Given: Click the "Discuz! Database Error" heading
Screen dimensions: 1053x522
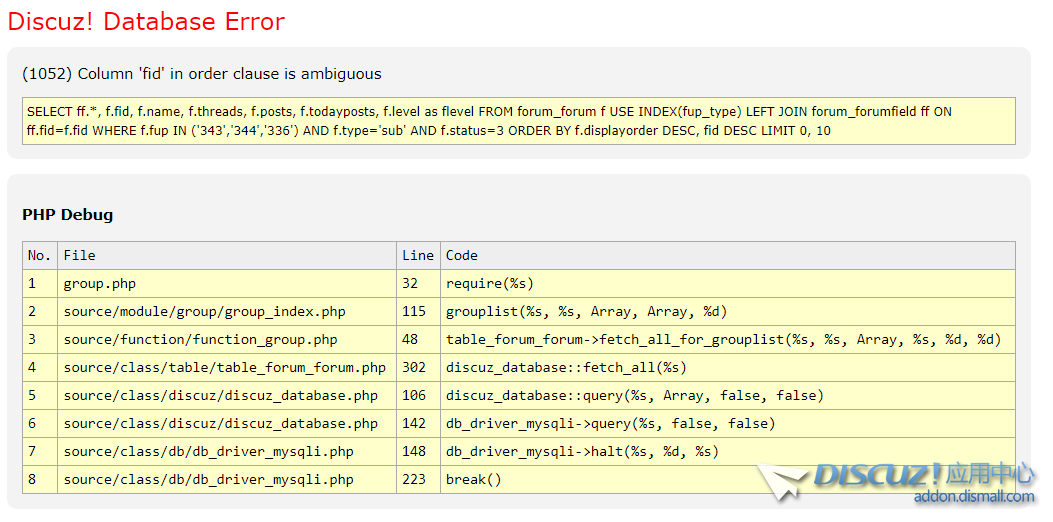Looking at the screenshot, I should click(x=146, y=22).
